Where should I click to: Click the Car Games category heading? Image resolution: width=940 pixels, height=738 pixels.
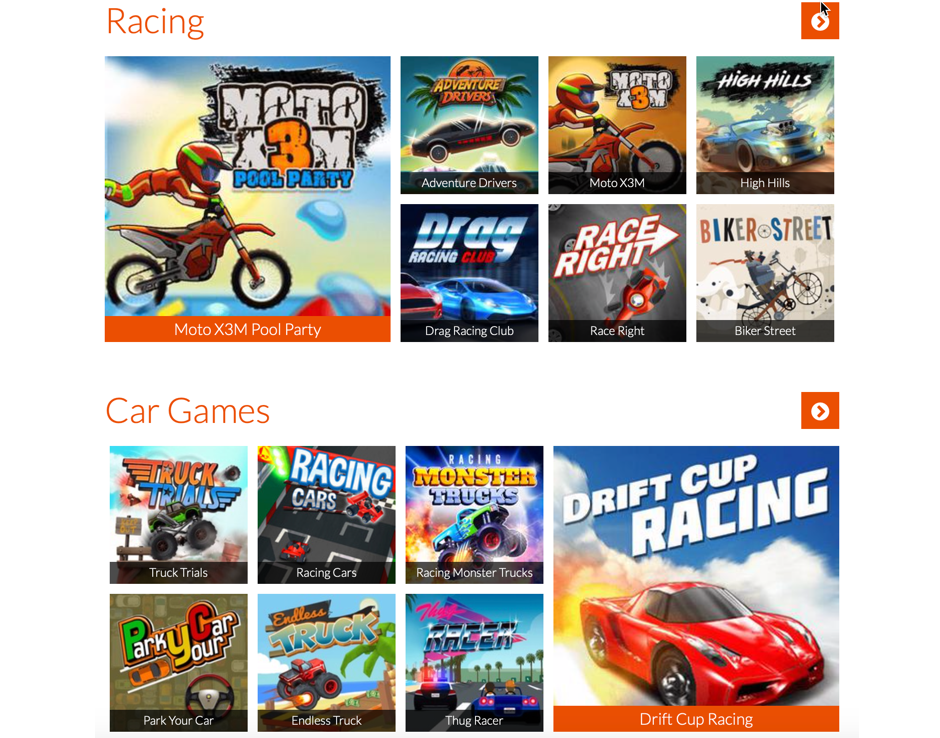pyautogui.click(x=188, y=411)
